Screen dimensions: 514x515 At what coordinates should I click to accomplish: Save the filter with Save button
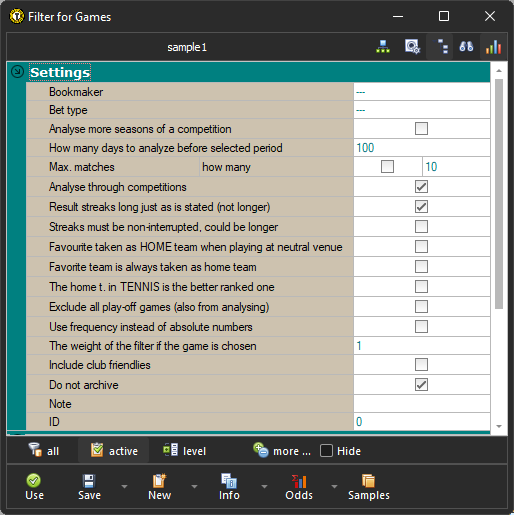point(89,487)
